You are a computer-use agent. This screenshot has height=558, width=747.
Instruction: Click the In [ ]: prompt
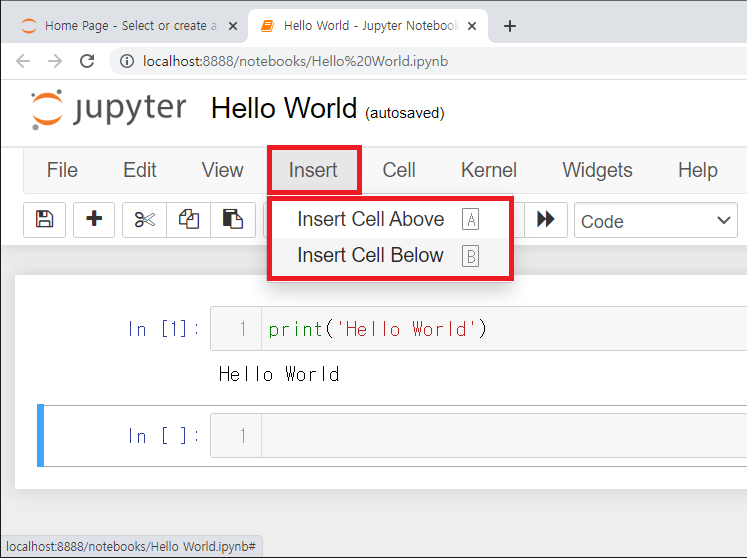164,436
